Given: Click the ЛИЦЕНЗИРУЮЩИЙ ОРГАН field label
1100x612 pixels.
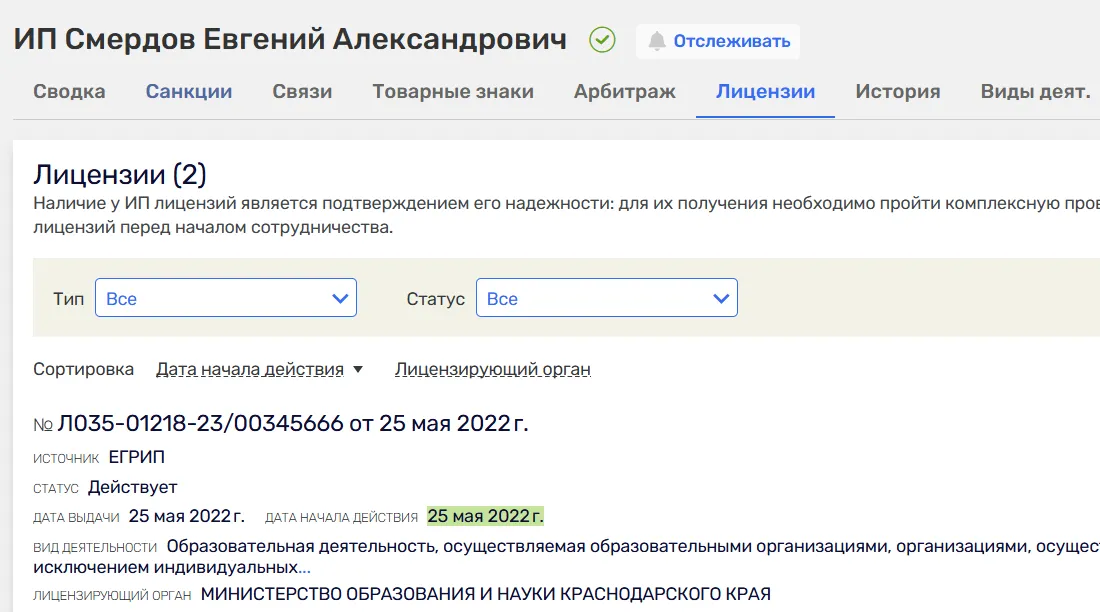Looking at the screenshot, I should tap(112, 595).
